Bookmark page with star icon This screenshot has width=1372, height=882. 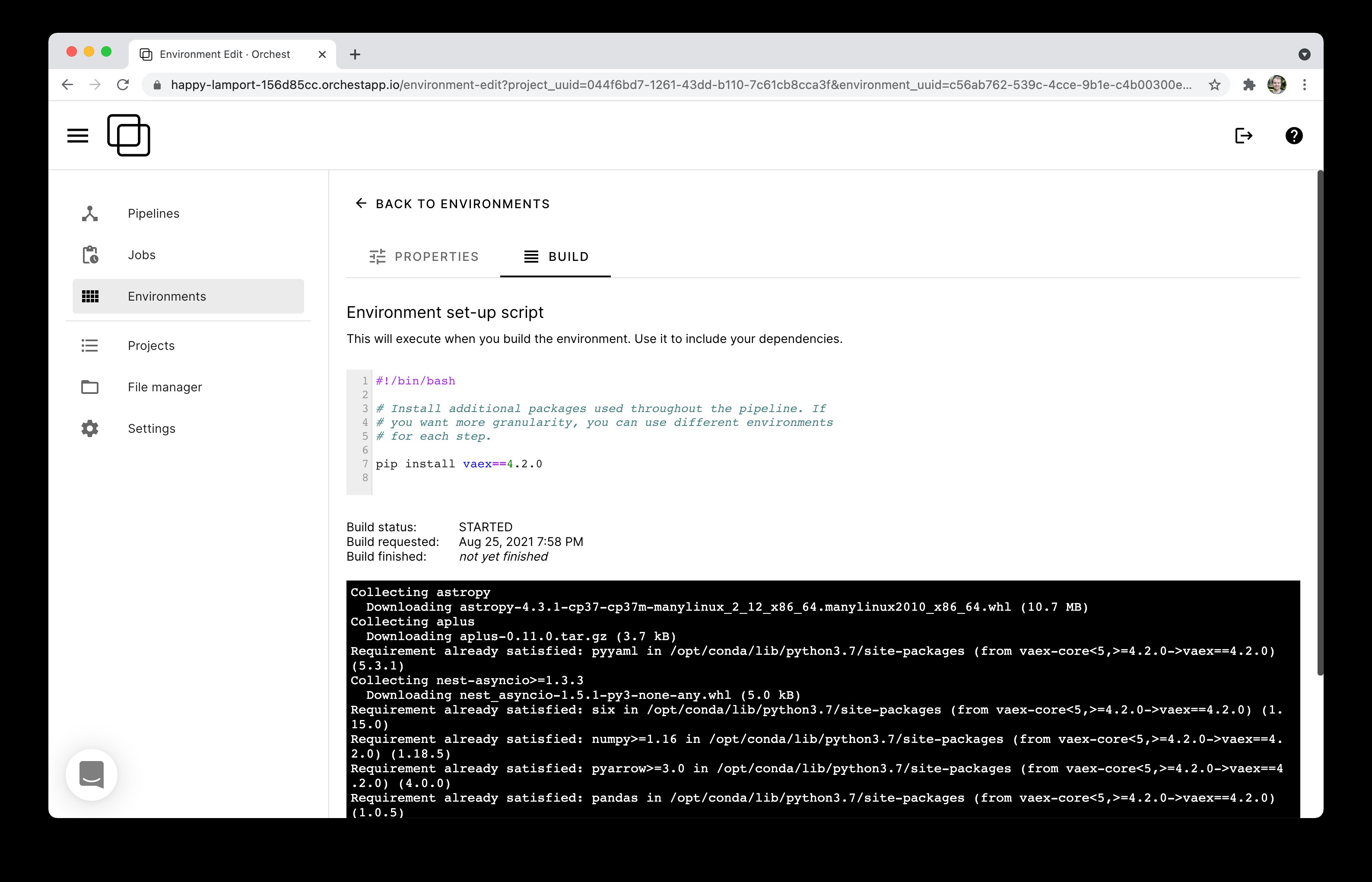tap(1214, 85)
